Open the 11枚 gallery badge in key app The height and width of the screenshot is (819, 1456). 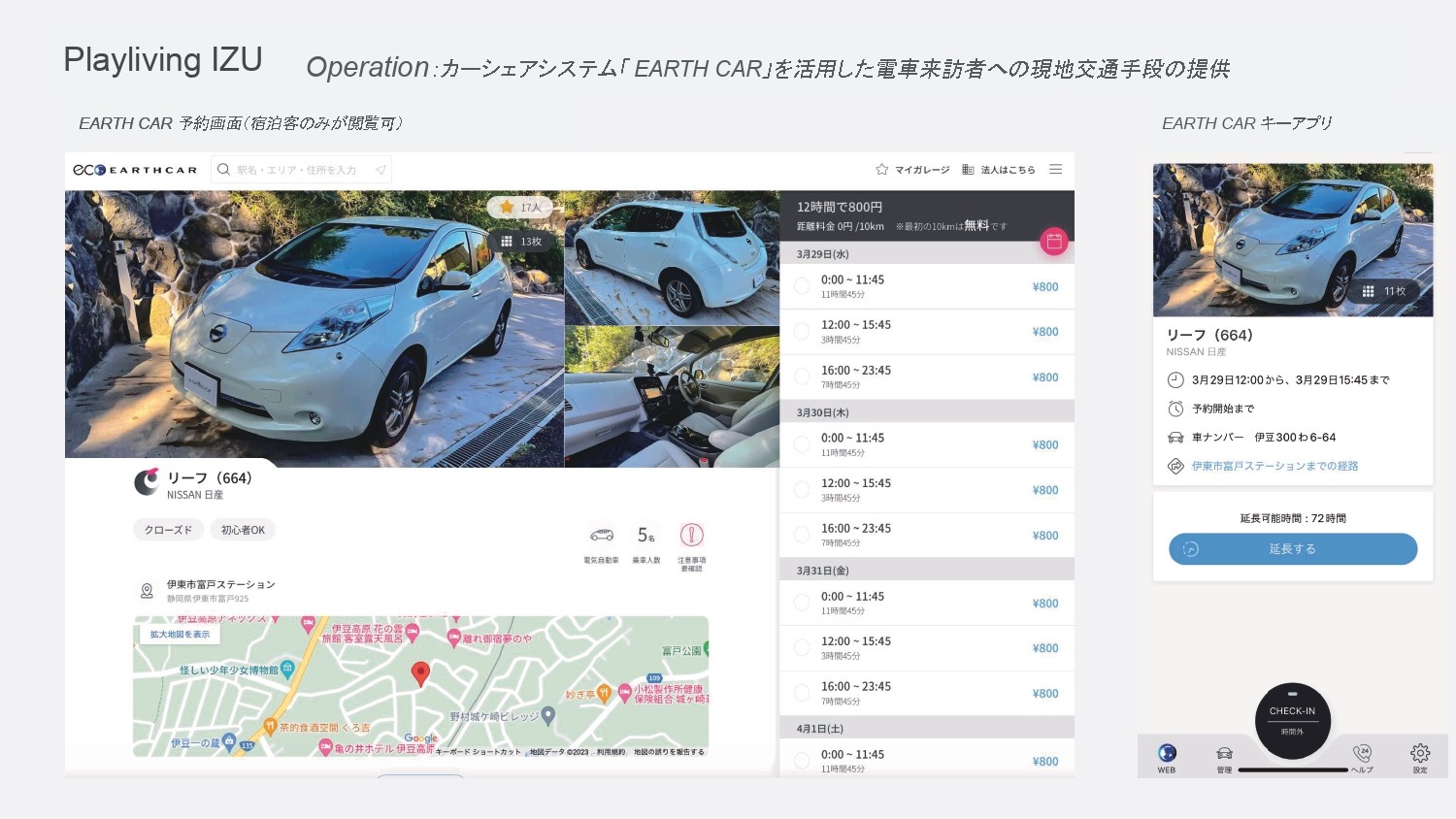point(1383,291)
